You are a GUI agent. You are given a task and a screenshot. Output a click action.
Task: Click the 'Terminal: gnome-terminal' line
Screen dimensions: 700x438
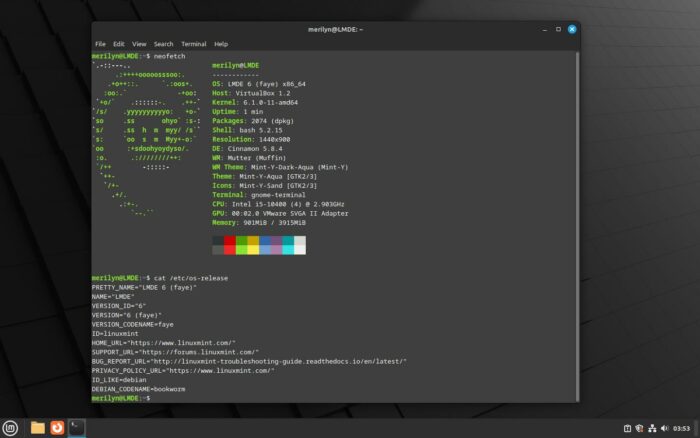click(x=259, y=195)
